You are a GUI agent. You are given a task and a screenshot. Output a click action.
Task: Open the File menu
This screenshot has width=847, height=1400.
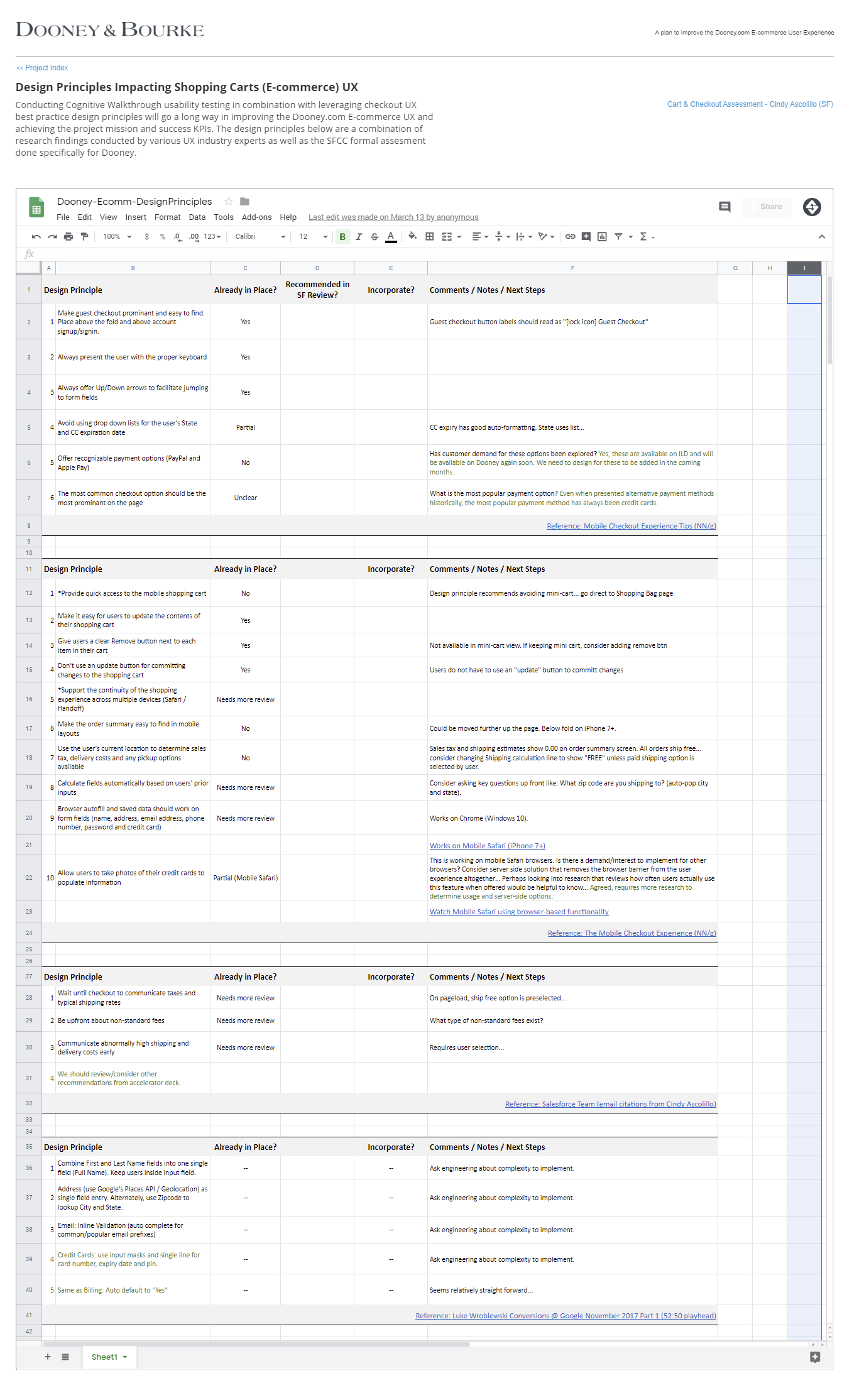coord(63,217)
